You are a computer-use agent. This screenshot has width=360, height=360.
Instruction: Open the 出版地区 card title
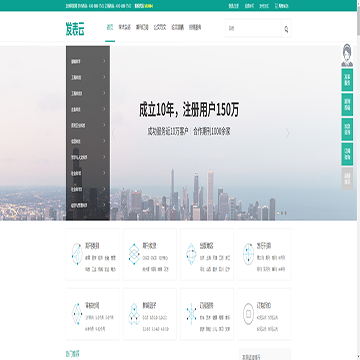tap(207, 246)
